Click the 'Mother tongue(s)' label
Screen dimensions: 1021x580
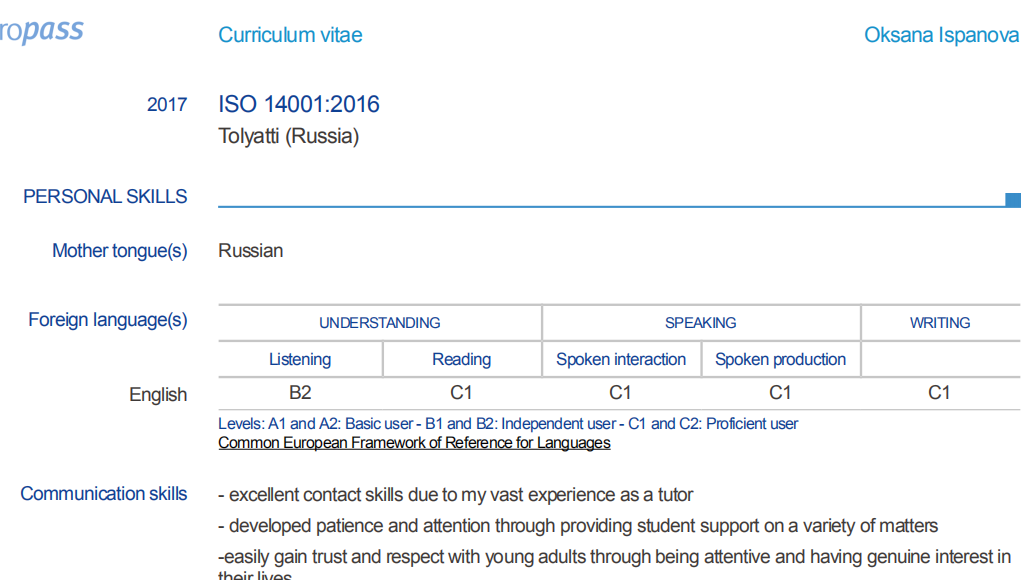[120, 251]
